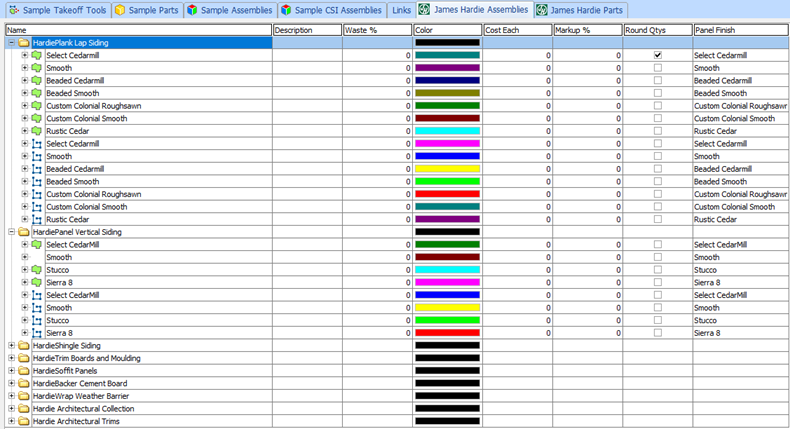Click the Sample CSI Assemblies cube icon
The image size is (790, 429).
286,10
